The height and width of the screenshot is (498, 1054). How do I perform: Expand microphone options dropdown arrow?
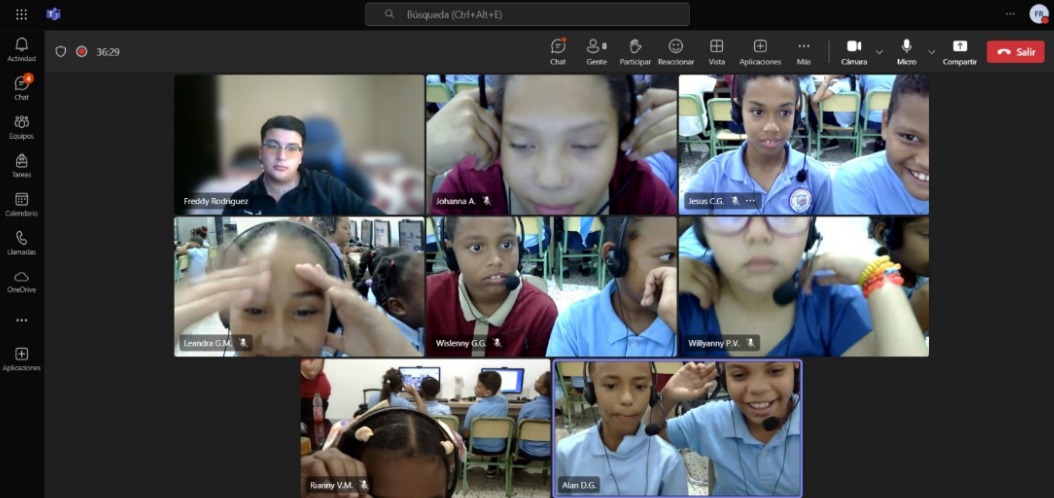pyautogui.click(x=931, y=52)
